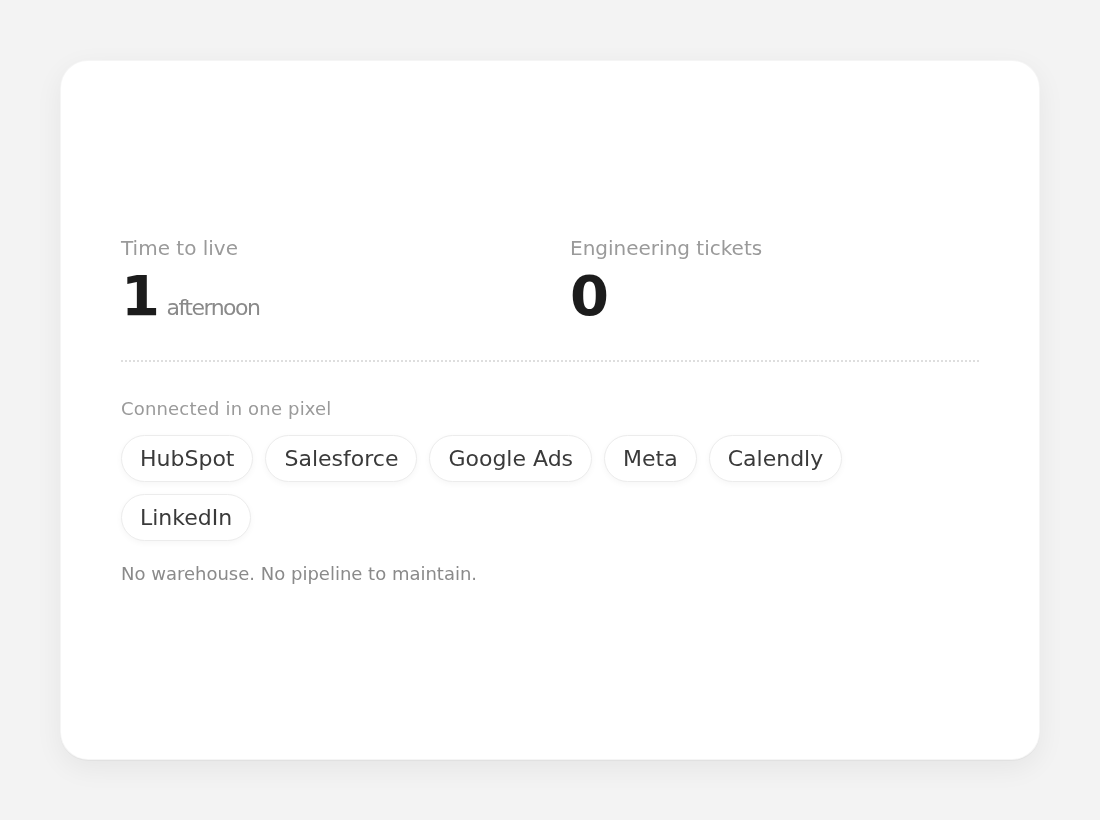Click the Google Ads chip
This screenshot has width=1100, height=820.
511,459
